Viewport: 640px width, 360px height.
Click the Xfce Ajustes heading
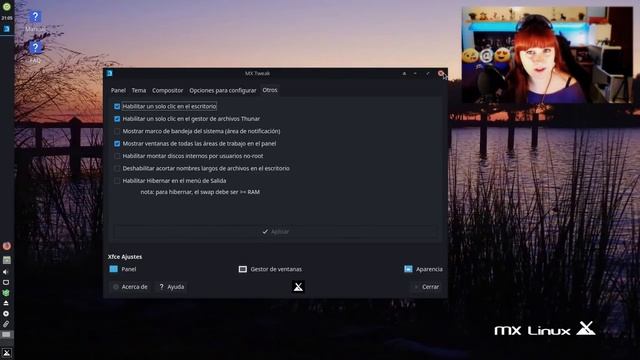coord(125,257)
